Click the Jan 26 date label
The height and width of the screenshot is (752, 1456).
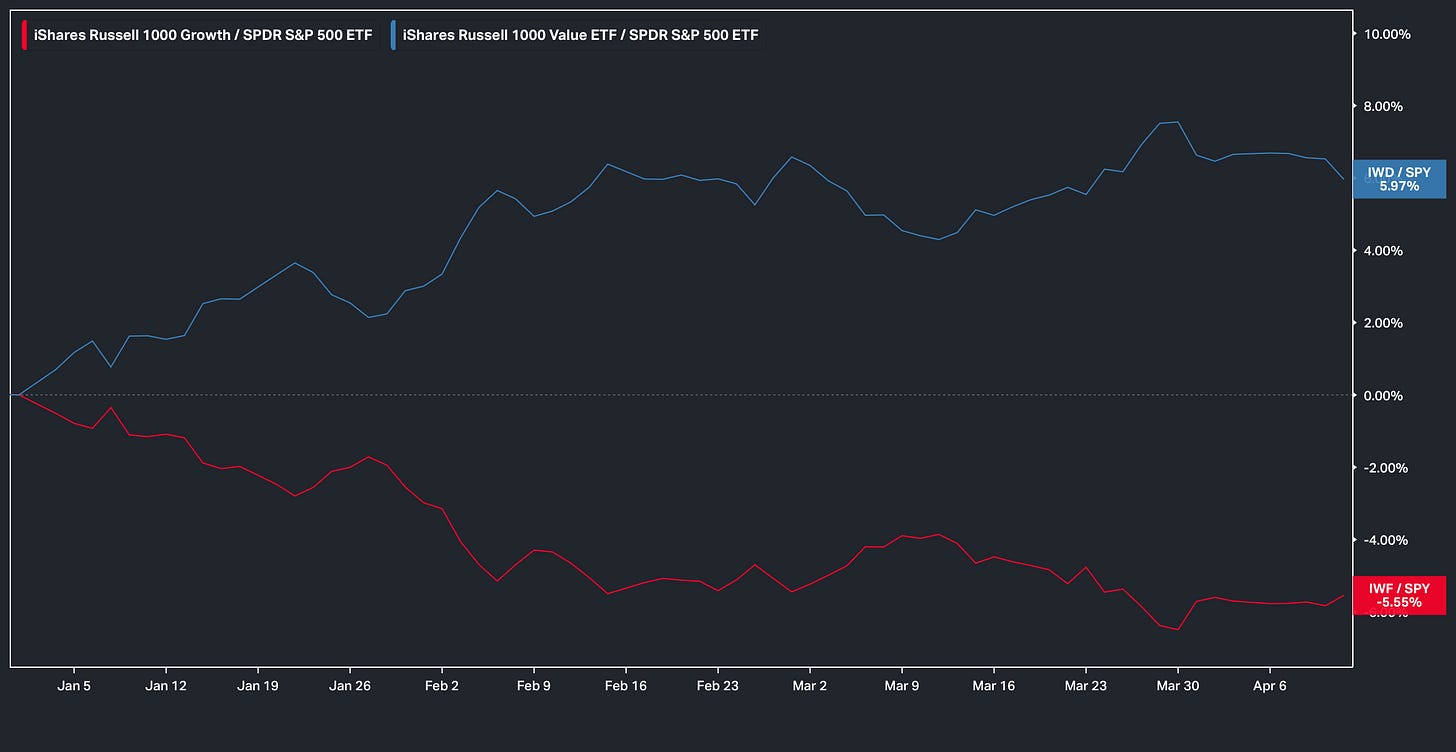point(349,686)
